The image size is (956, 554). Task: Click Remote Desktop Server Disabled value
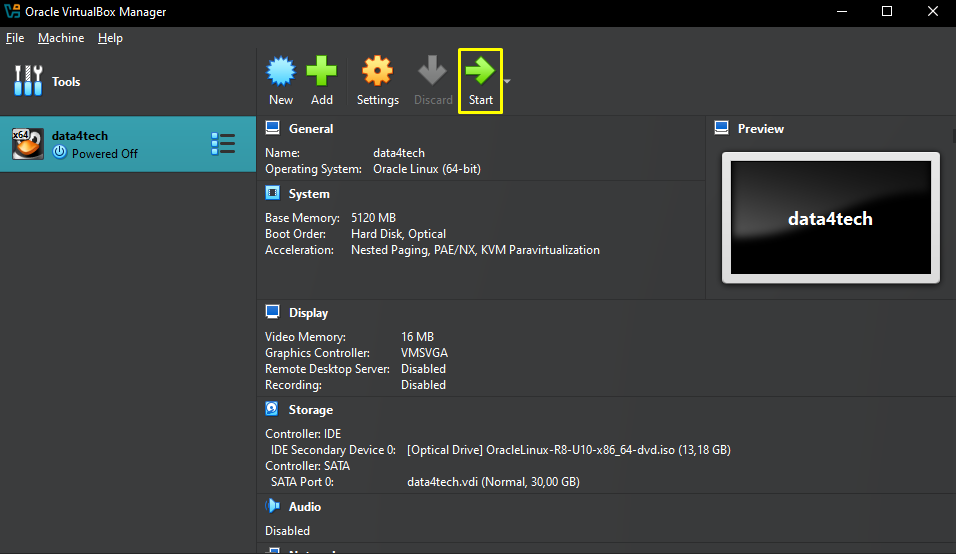click(423, 369)
